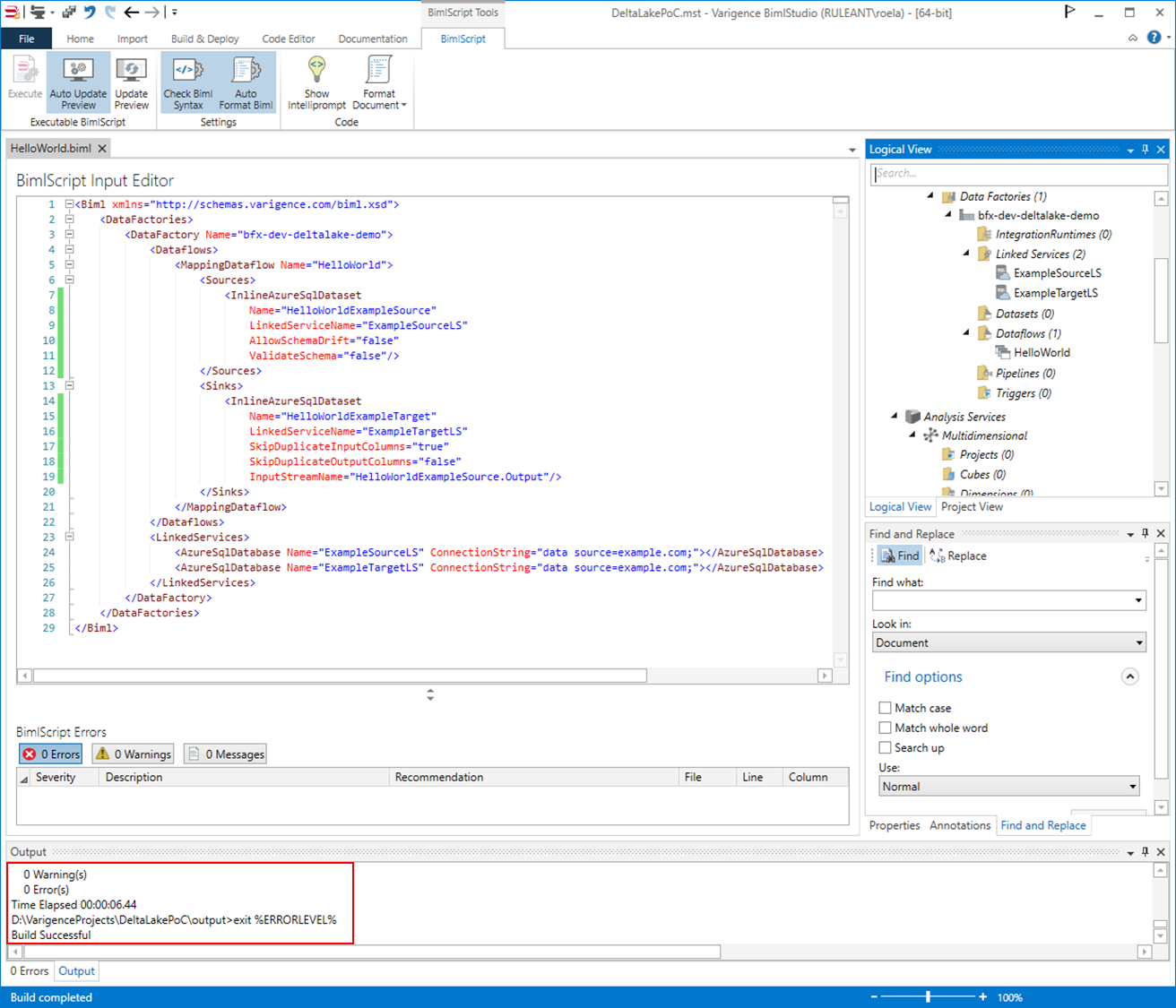Switch to Documentation ribbon tab
This screenshot has width=1176, height=1008.
[x=373, y=39]
